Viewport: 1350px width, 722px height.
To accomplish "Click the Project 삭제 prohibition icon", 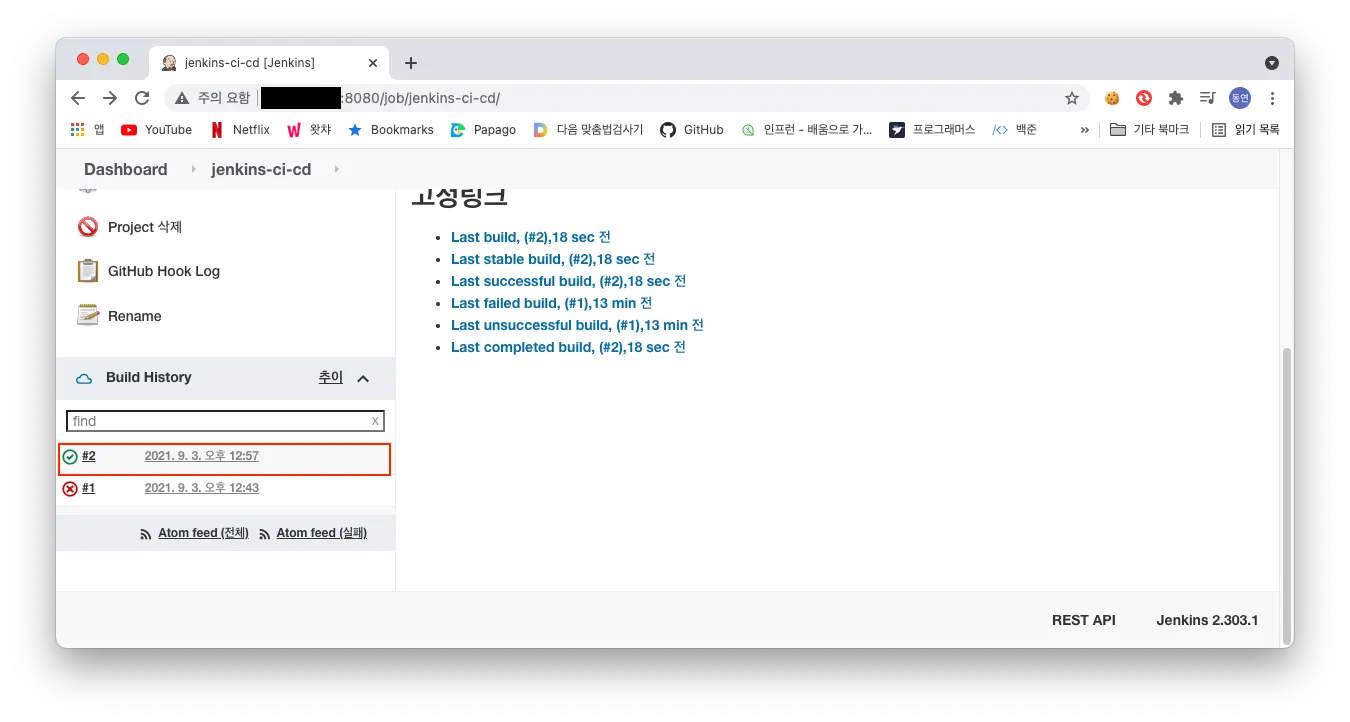I will (x=88, y=227).
